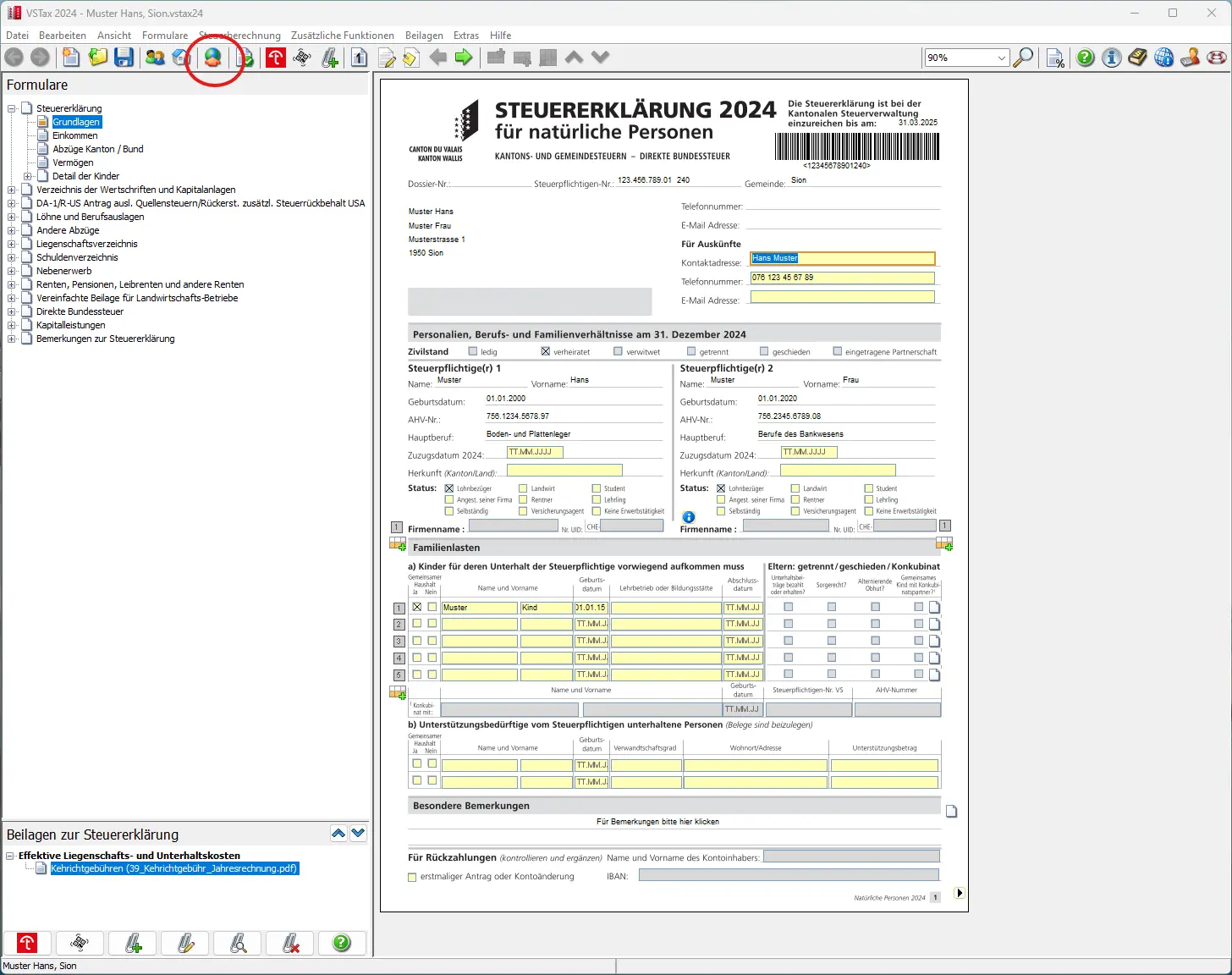1232x975 pixels.
Task: Delete attachment with the red X paperclip button
Action: [290, 943]
